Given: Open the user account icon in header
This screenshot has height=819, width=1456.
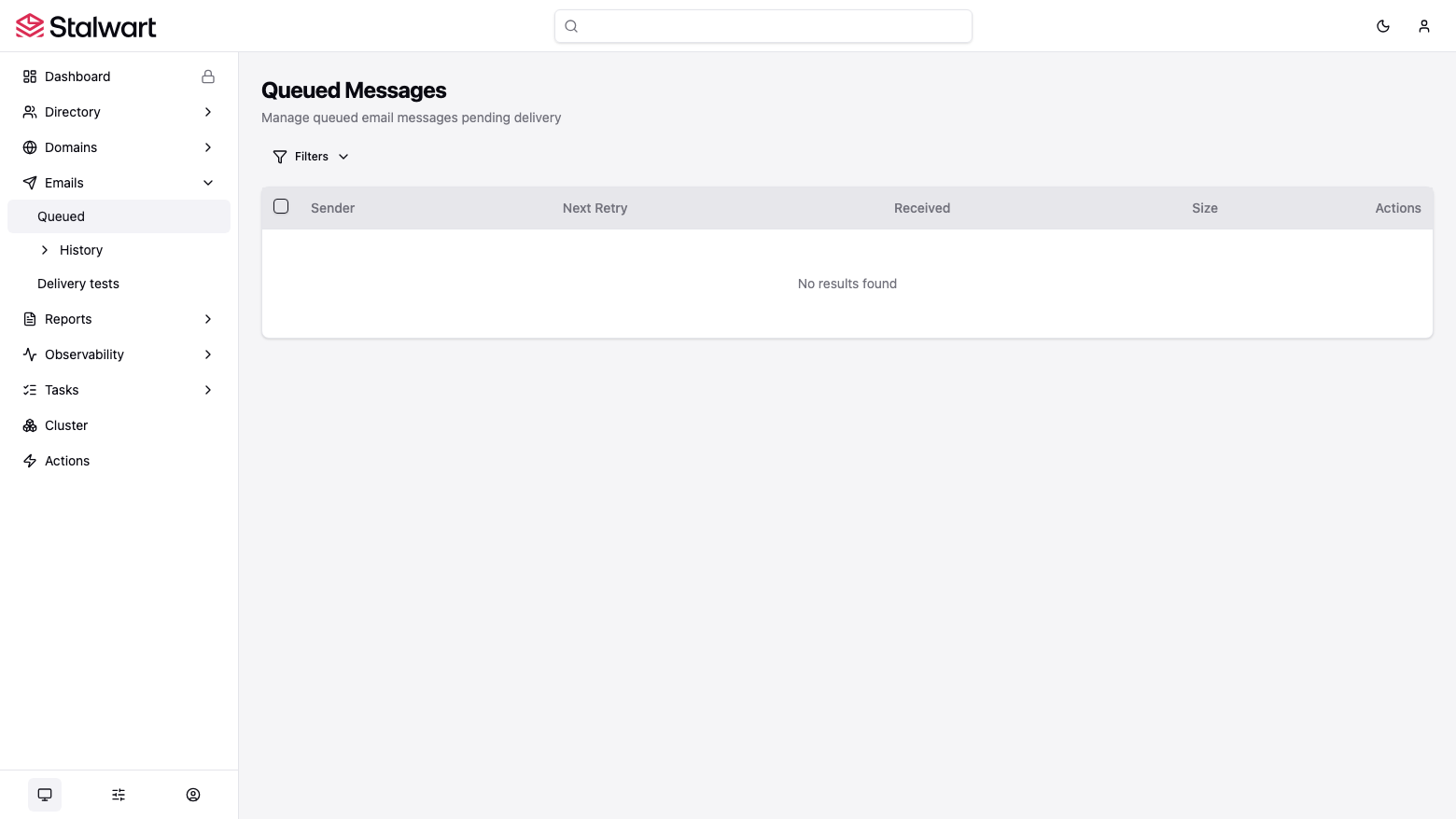Looking at the screenshot, I should 1424,26.
